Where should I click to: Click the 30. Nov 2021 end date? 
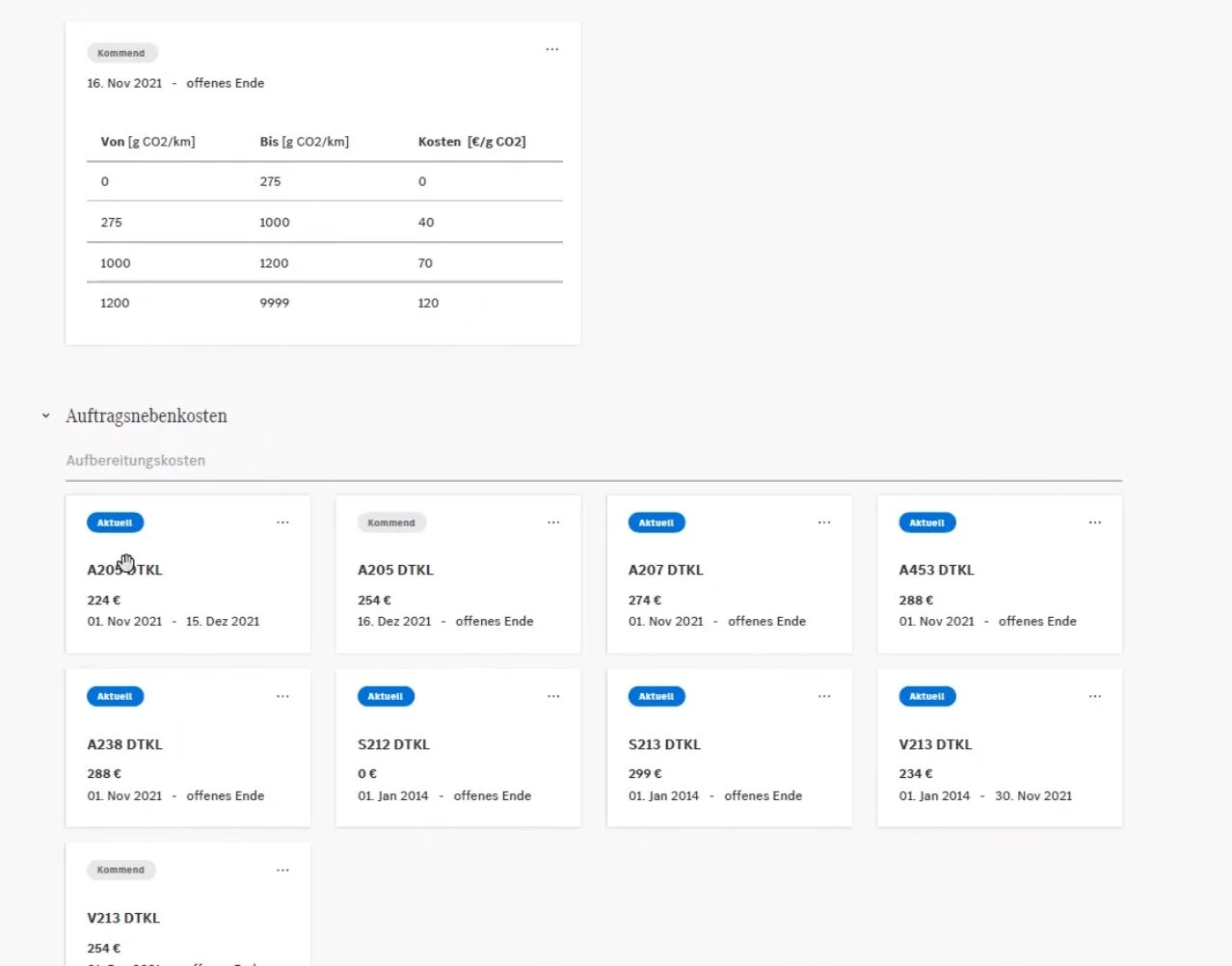(x=1033, y=796)
